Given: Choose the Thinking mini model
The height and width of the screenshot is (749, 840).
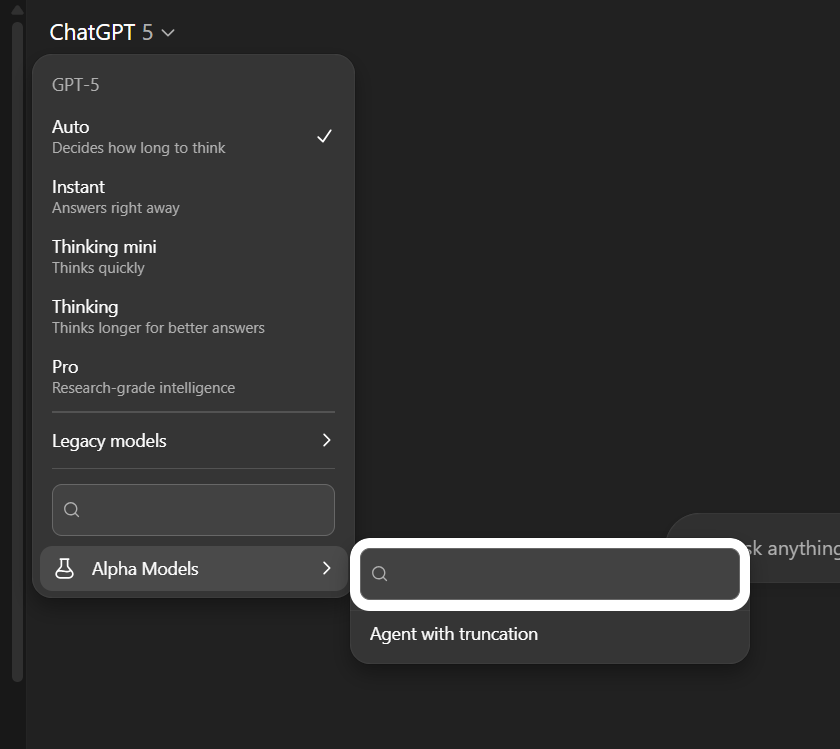Looking at the screenshot, I should click(x=193, y=257).
